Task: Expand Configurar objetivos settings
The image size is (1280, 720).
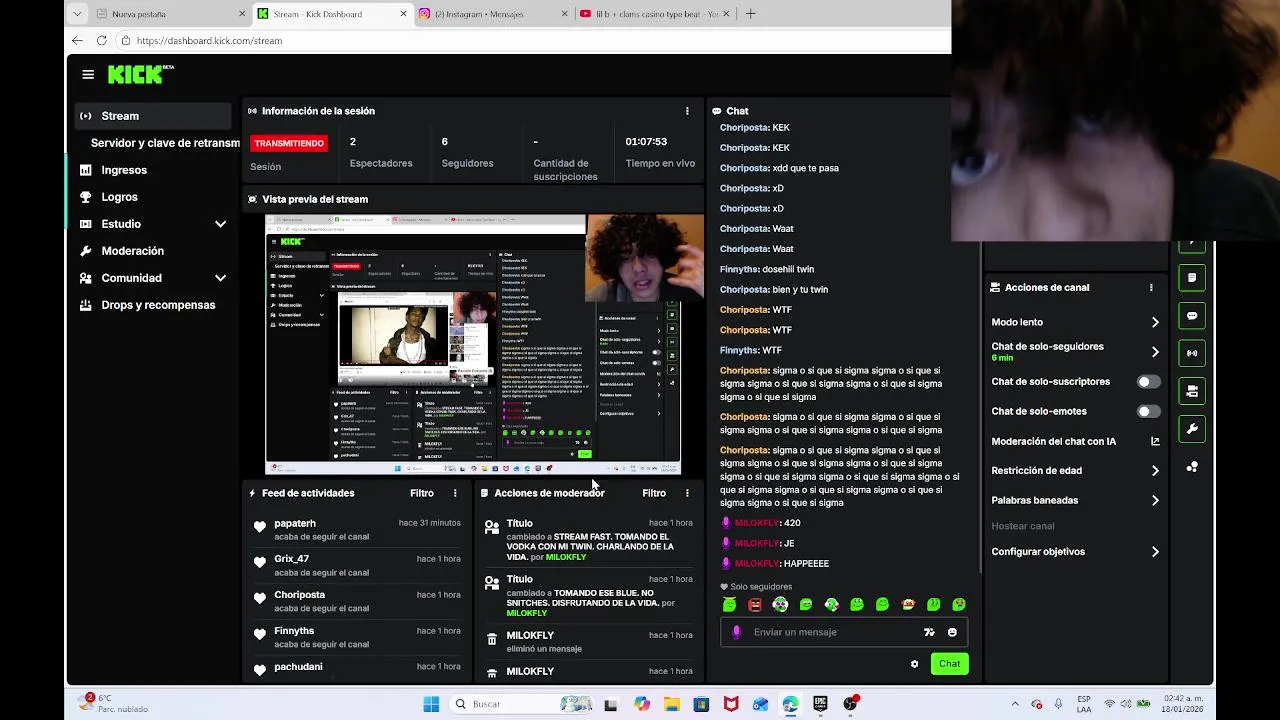Action: 1155,552
